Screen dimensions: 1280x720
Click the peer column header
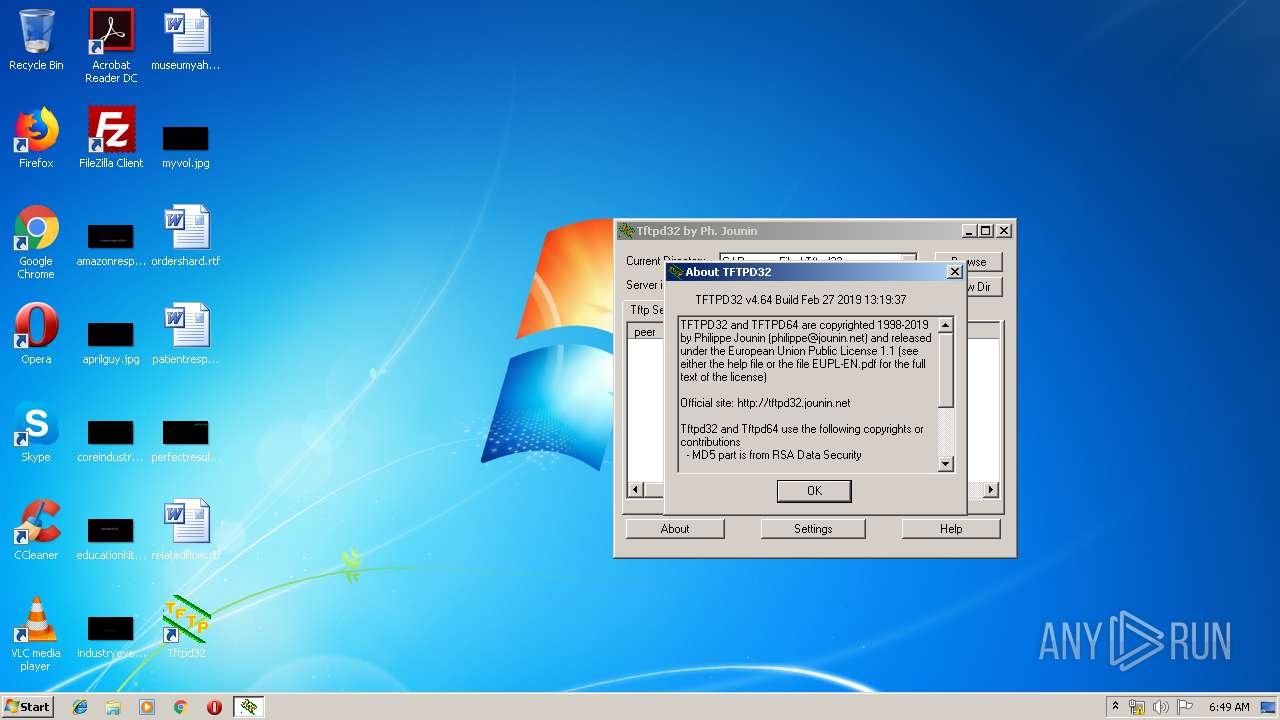pyautogui.click(x=646, y=332)
